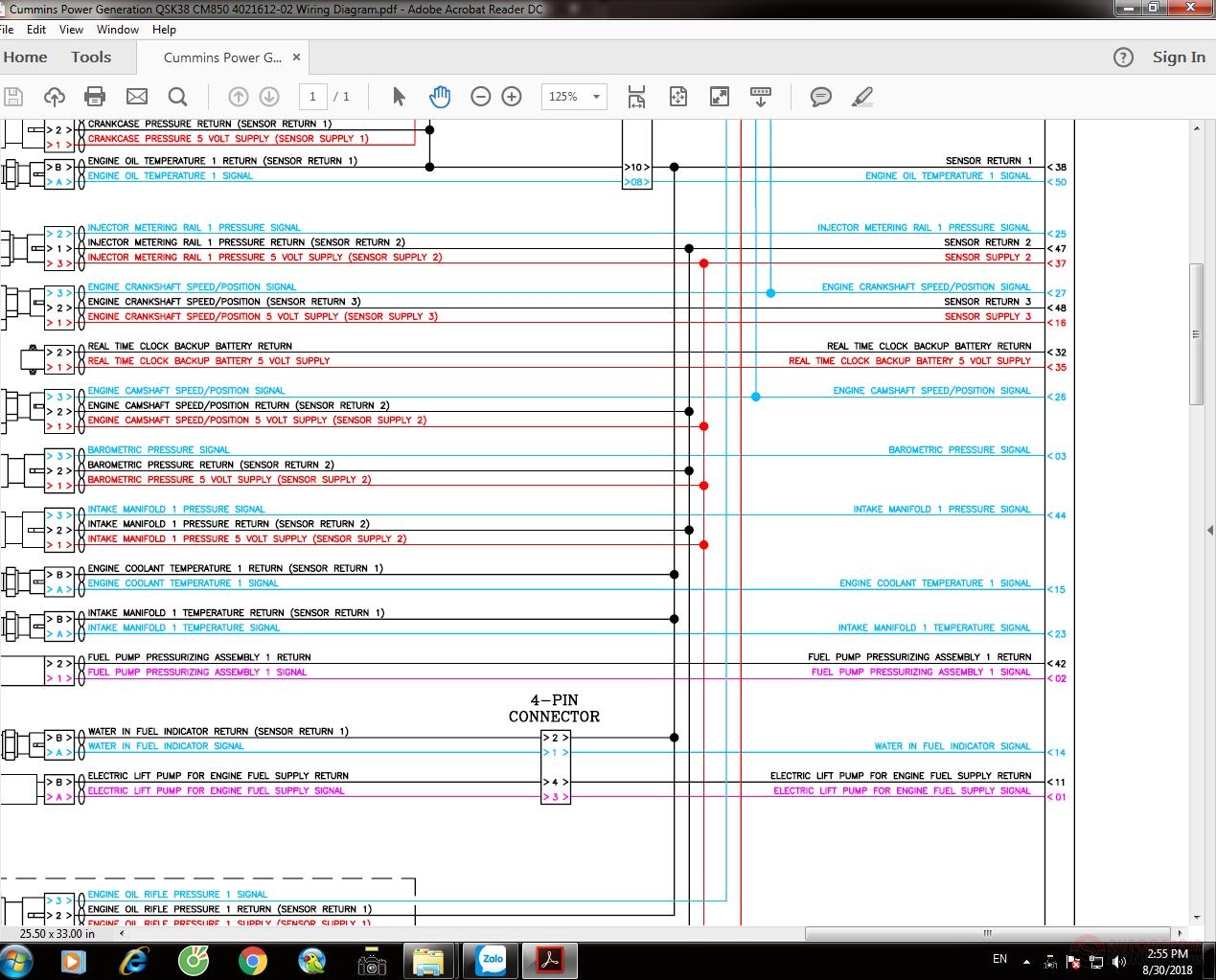Screen dimensions: 1216x980
Task: Open the Window menu
Action: [x=117, y=30]
